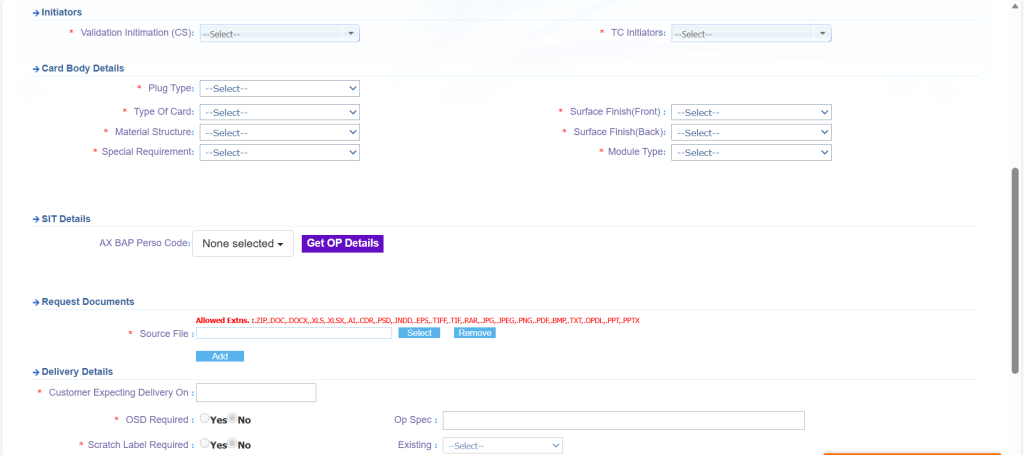This screenshot has width=1024, height=455.
Task: Select Yes for OSD Required
Action: pyautogui.click(x=205, y=419)
